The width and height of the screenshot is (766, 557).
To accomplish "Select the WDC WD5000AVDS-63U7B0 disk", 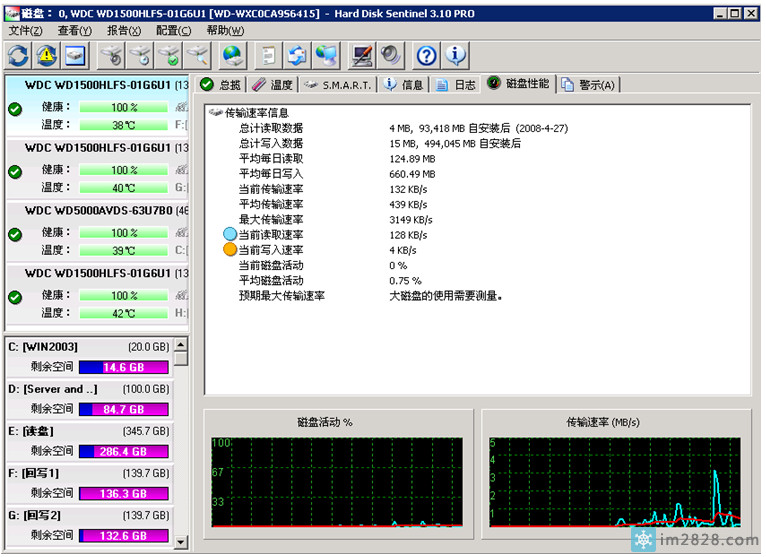I will click(98, 211).
